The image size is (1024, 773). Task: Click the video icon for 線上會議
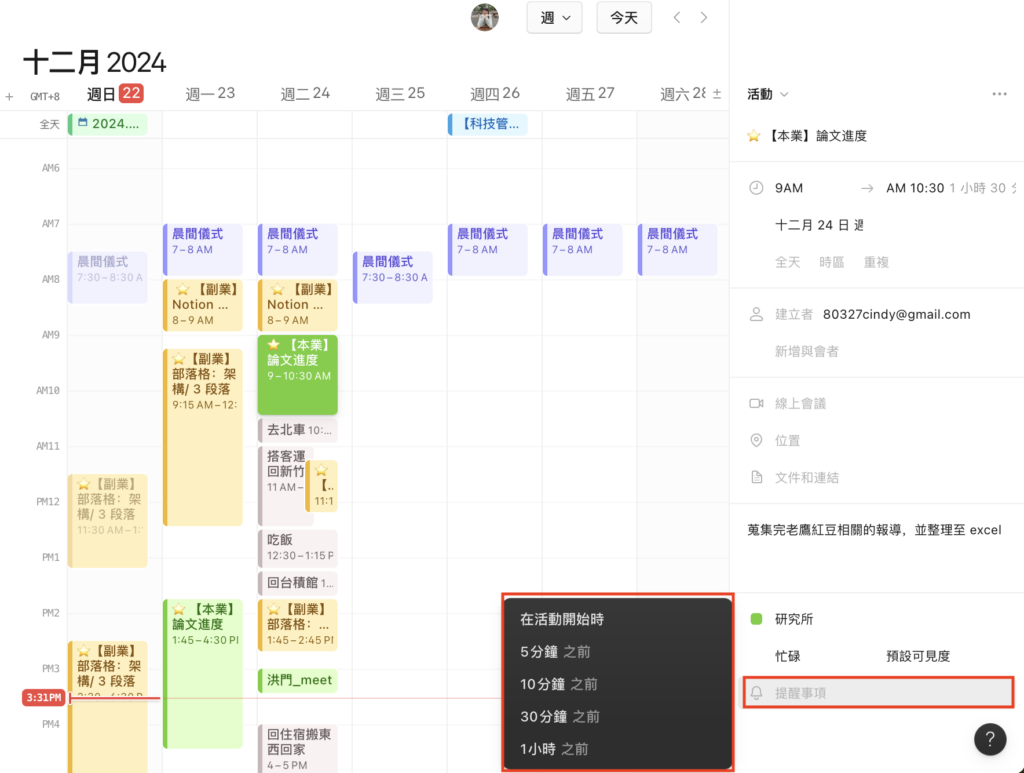(757, 403)
